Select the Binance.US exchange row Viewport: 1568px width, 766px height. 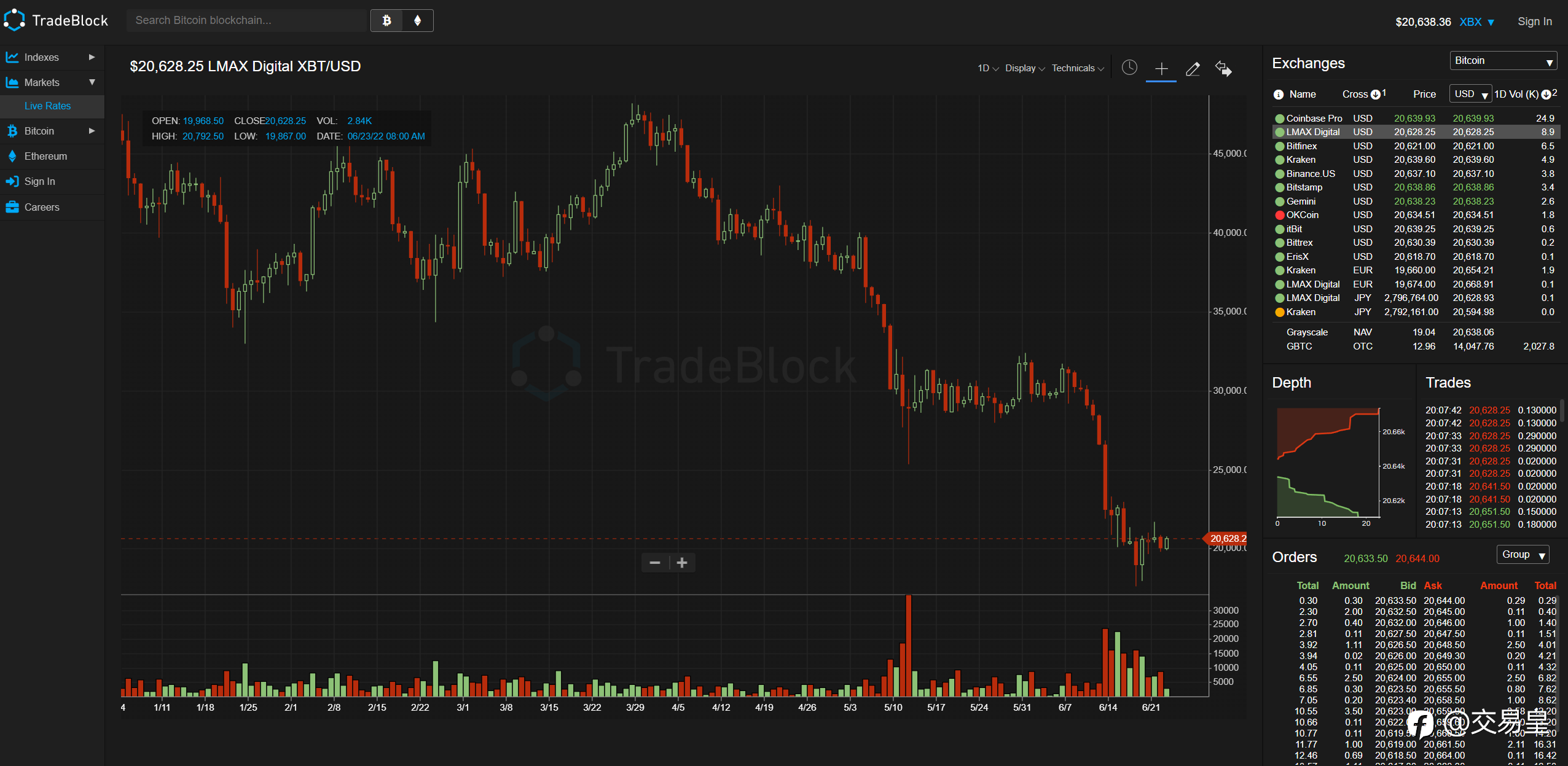1416,174
